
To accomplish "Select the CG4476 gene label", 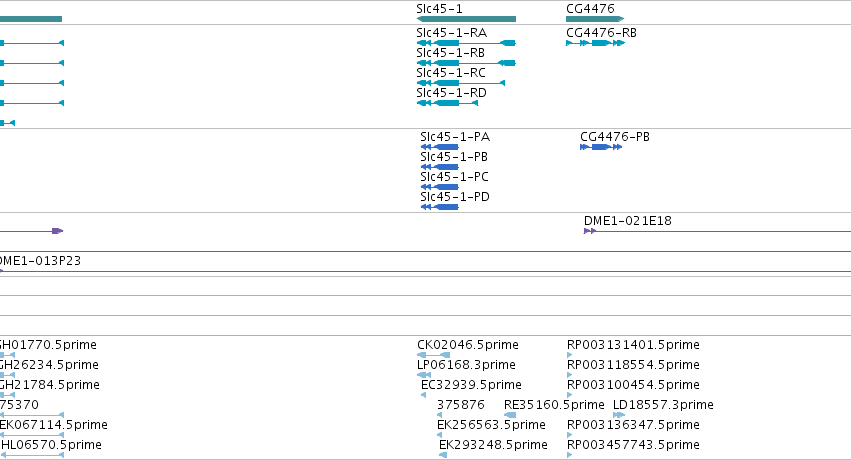I will click(590, 9).
